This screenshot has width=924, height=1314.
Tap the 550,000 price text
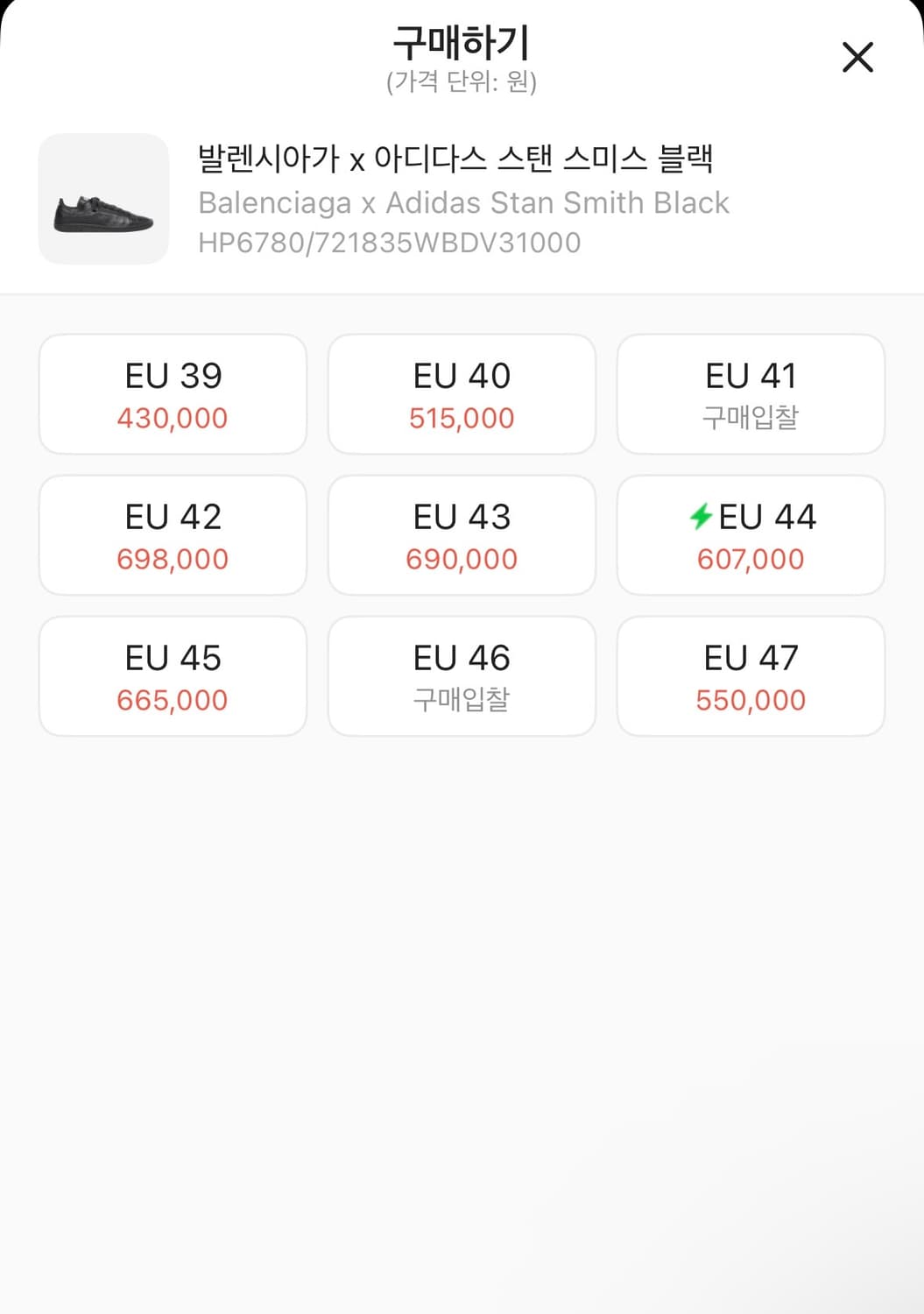(x=751, y=701)
